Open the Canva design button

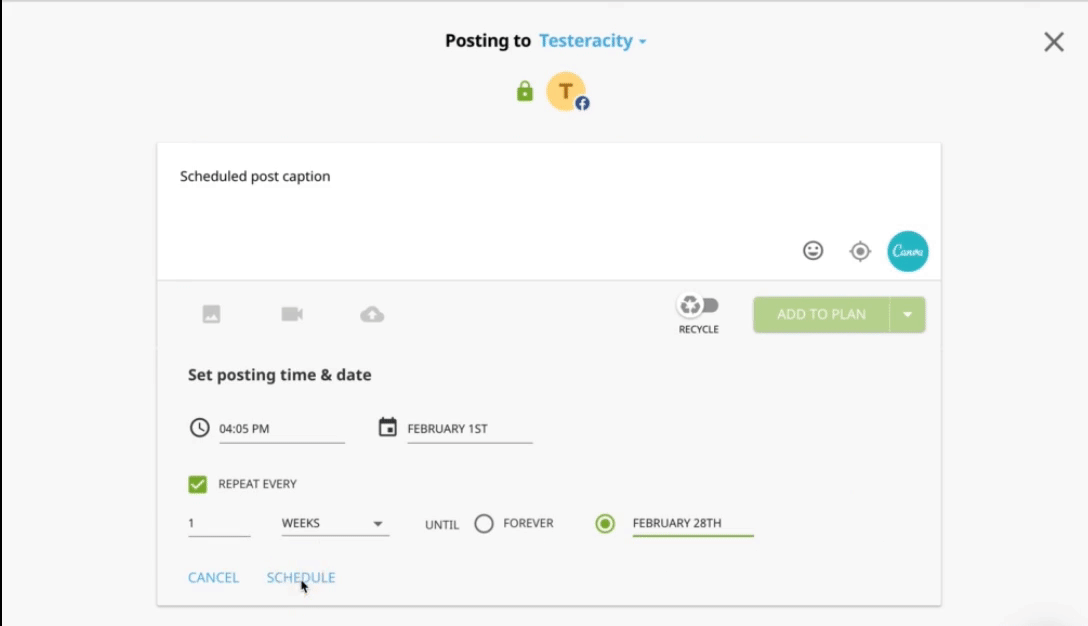(x=908, y=251)
